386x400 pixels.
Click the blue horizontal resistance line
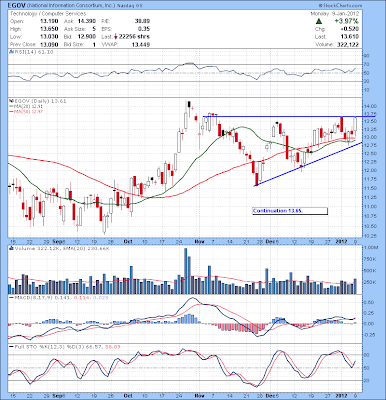pos(280,116)
